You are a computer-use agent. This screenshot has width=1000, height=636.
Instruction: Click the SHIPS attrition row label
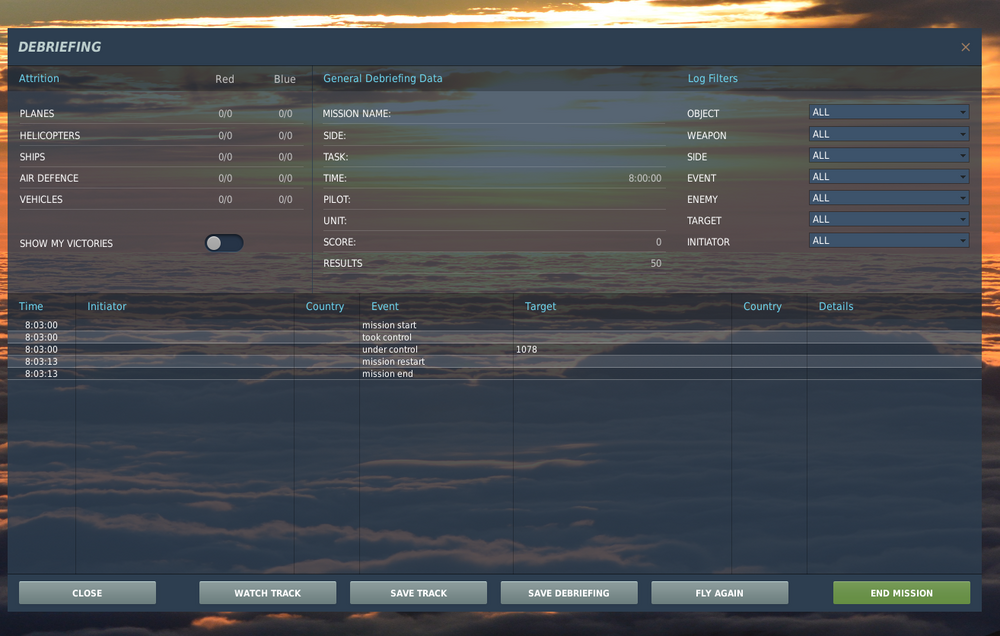point(32,156)
